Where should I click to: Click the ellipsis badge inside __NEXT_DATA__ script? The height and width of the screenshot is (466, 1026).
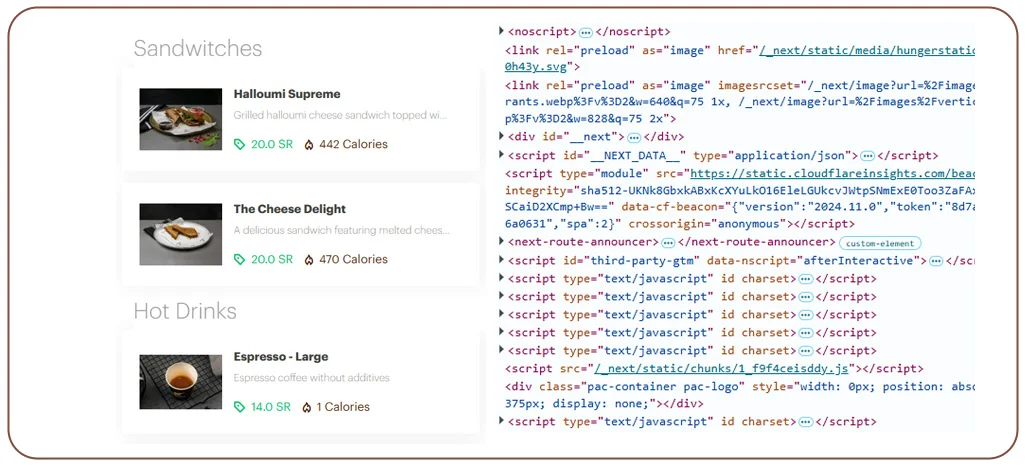click(868, 156)
